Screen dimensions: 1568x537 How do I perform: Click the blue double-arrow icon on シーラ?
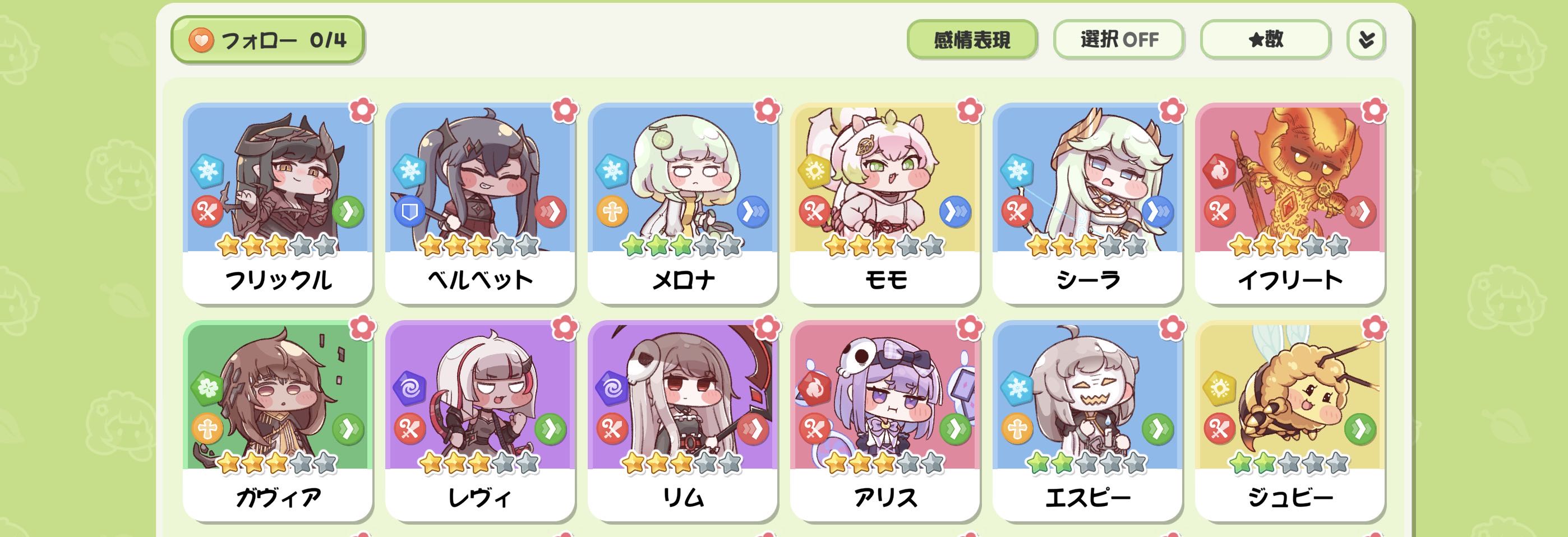1157,212
